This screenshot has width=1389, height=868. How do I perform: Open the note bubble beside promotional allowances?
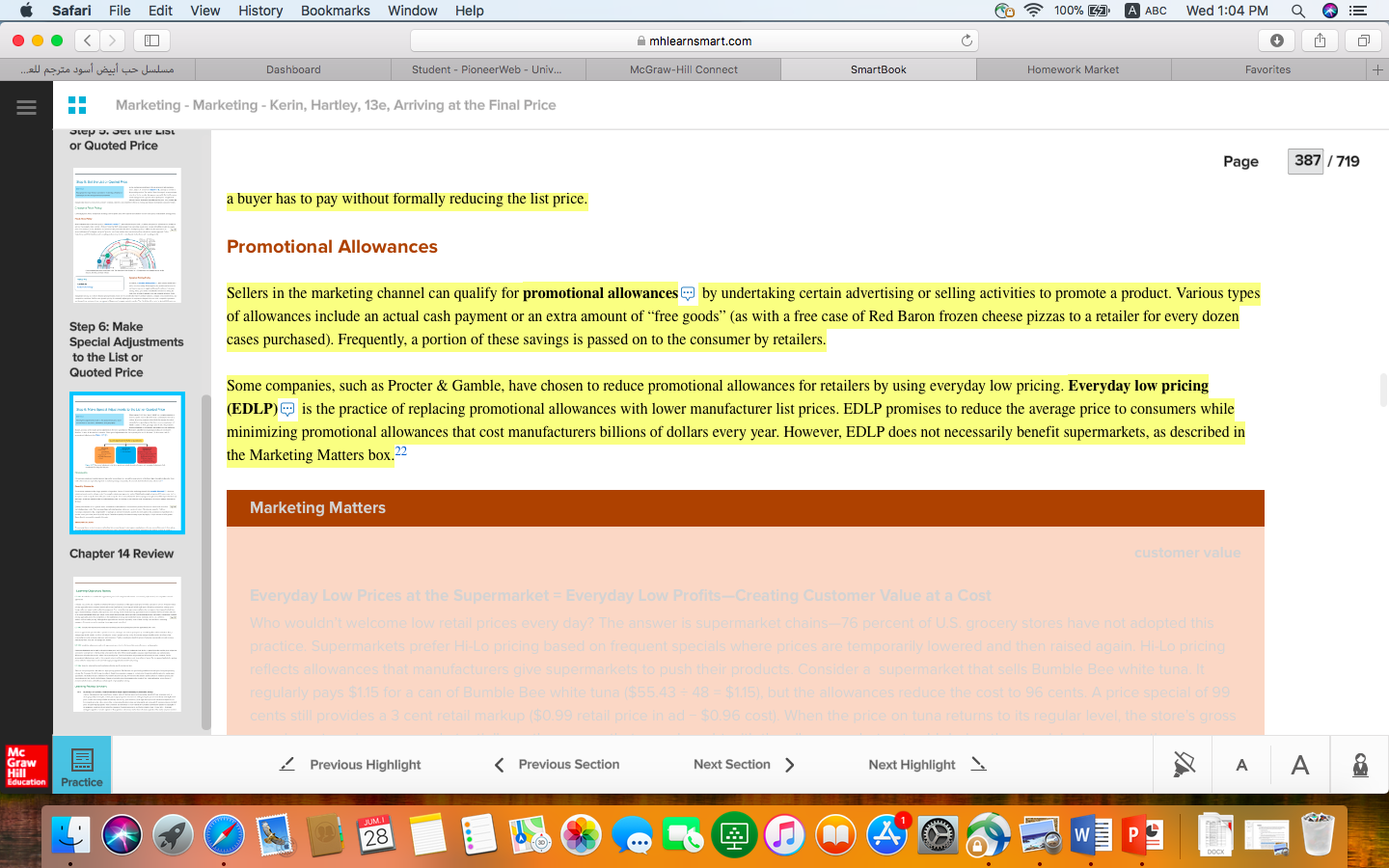688,293
